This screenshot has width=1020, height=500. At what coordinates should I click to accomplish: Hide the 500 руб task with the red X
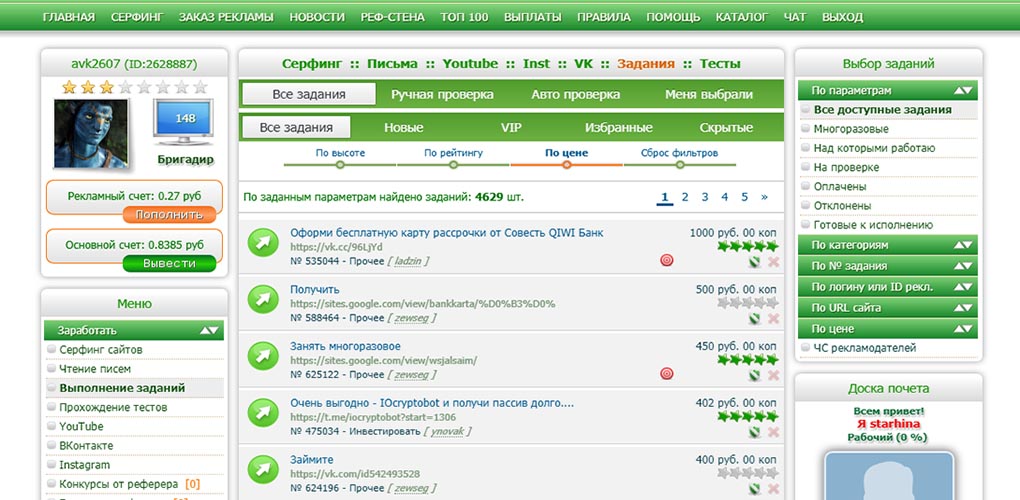773,319
